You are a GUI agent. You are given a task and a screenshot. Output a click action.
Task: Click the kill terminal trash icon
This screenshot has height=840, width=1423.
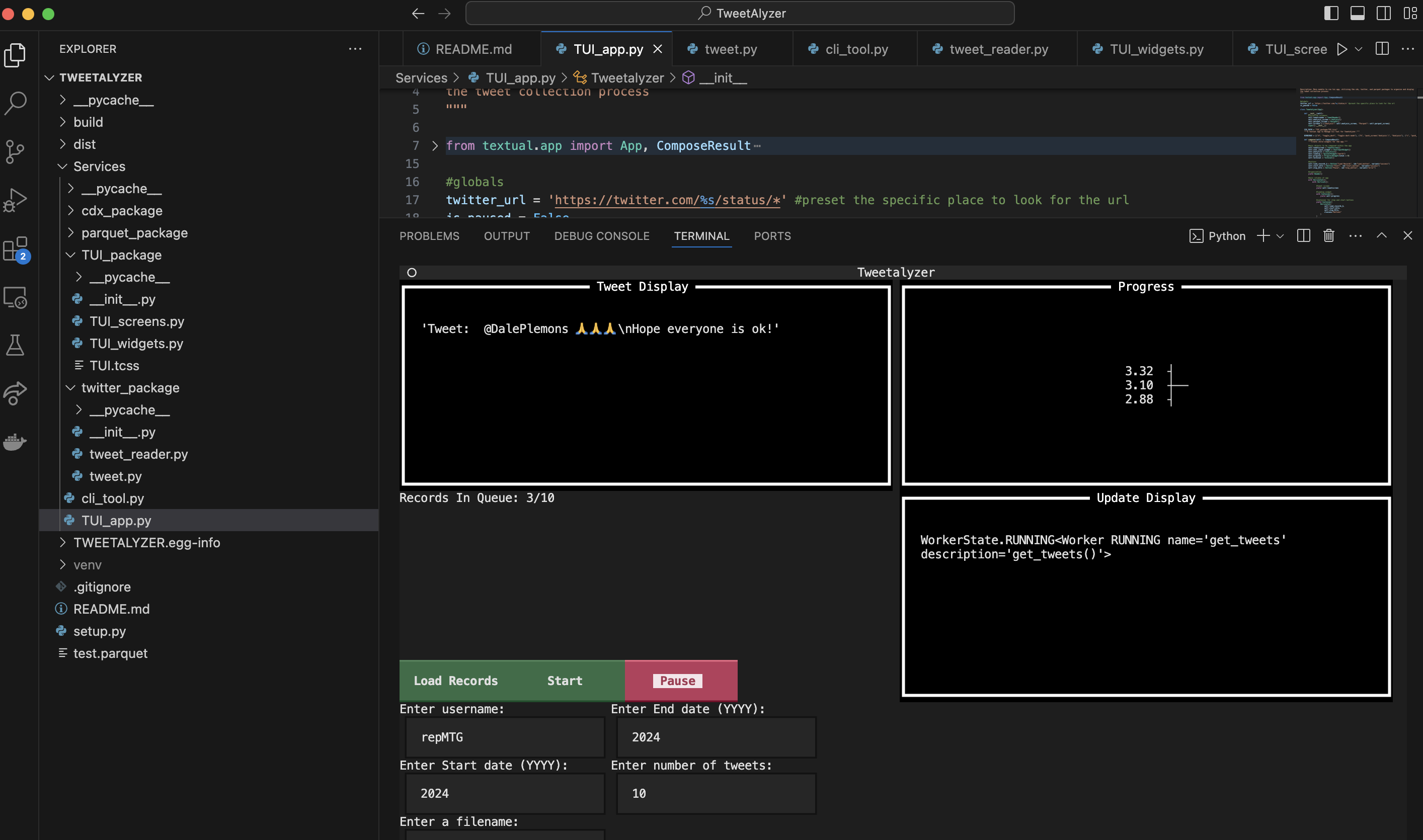(1328, 235)
